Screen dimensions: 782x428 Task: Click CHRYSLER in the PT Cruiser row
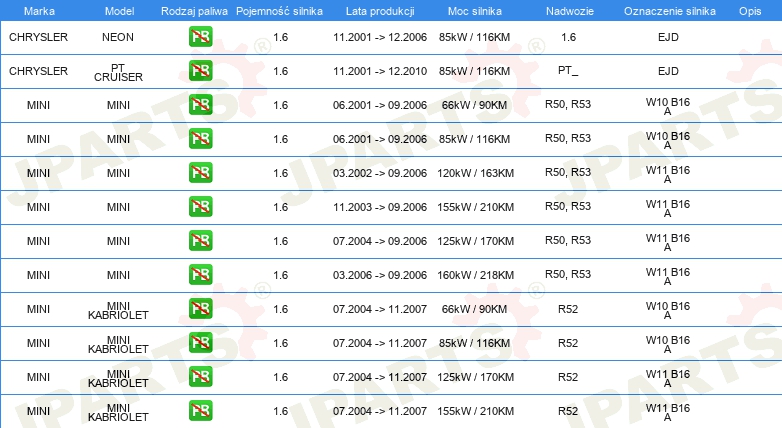[38, 71]
